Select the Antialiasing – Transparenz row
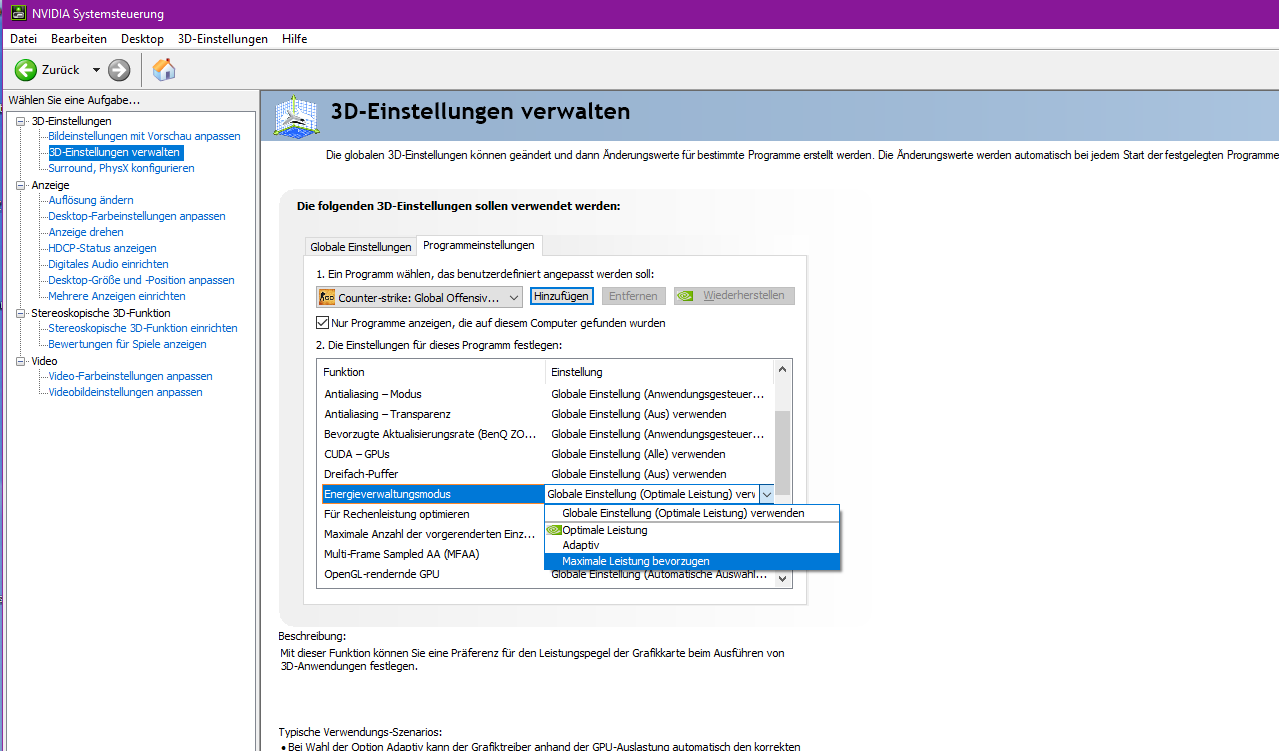This screenshot has height=751, width=1279. coord(545,414)
